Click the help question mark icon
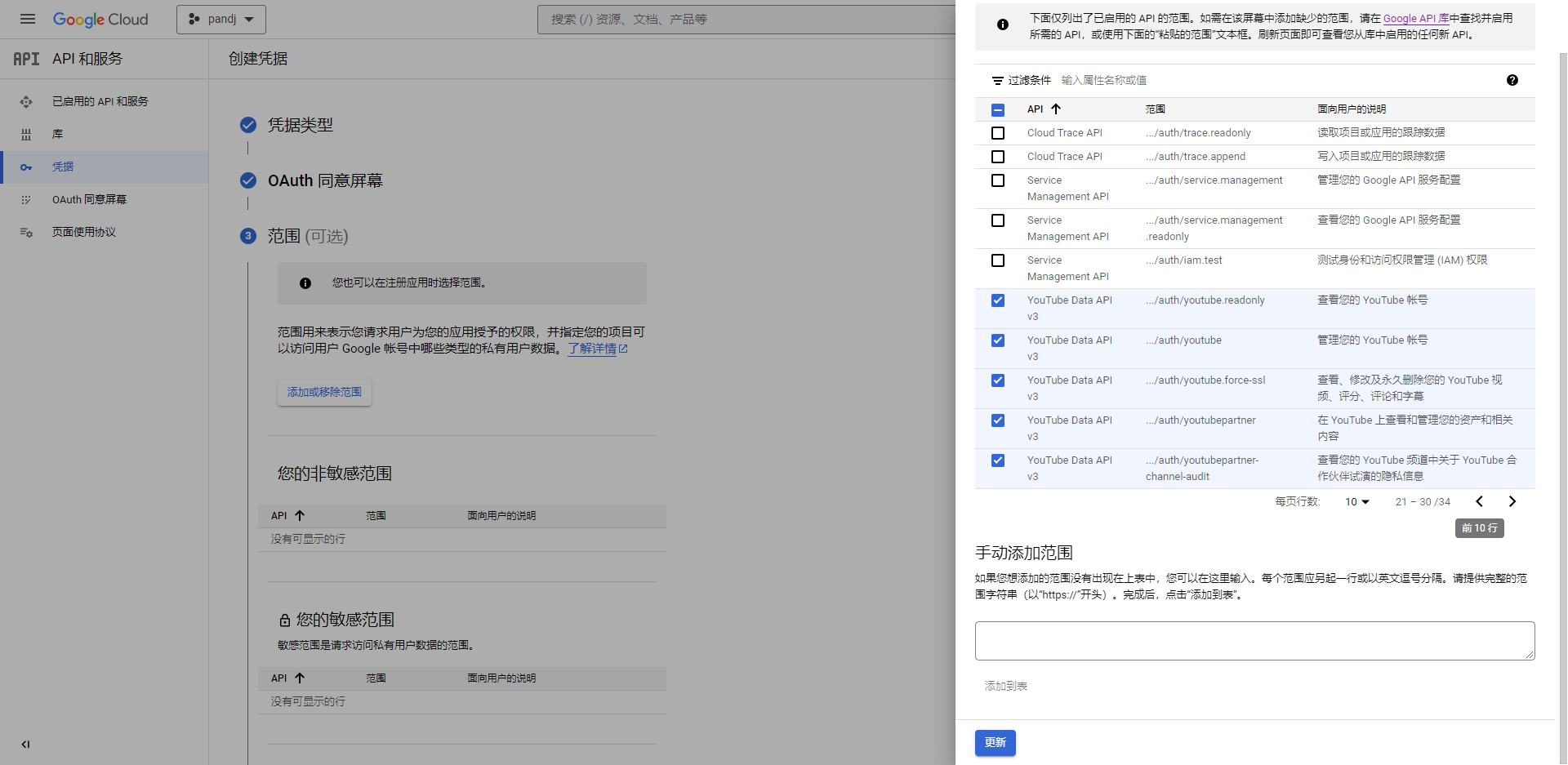Image resolution: width=1568 pixels, height=765 pixels. [1512, 80]
